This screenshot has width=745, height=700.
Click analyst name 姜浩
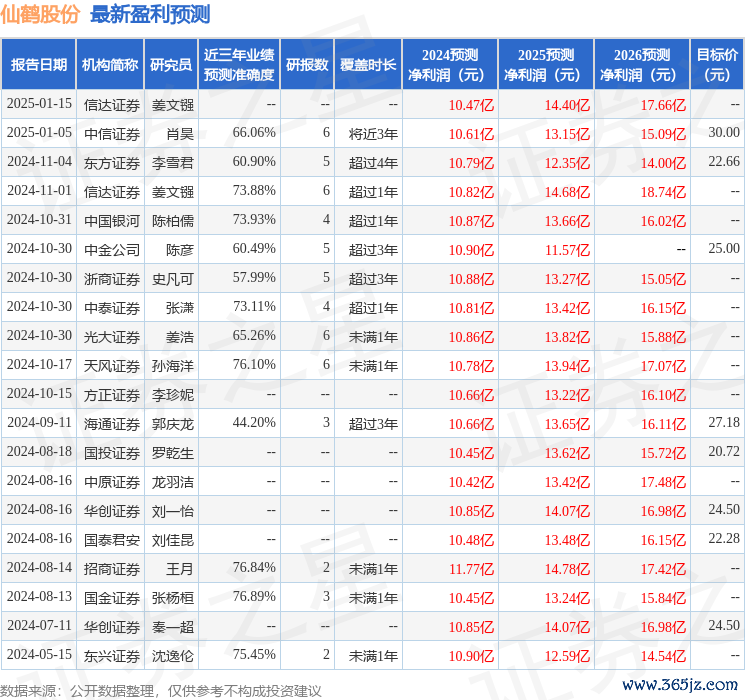click(x=180, y=337)
